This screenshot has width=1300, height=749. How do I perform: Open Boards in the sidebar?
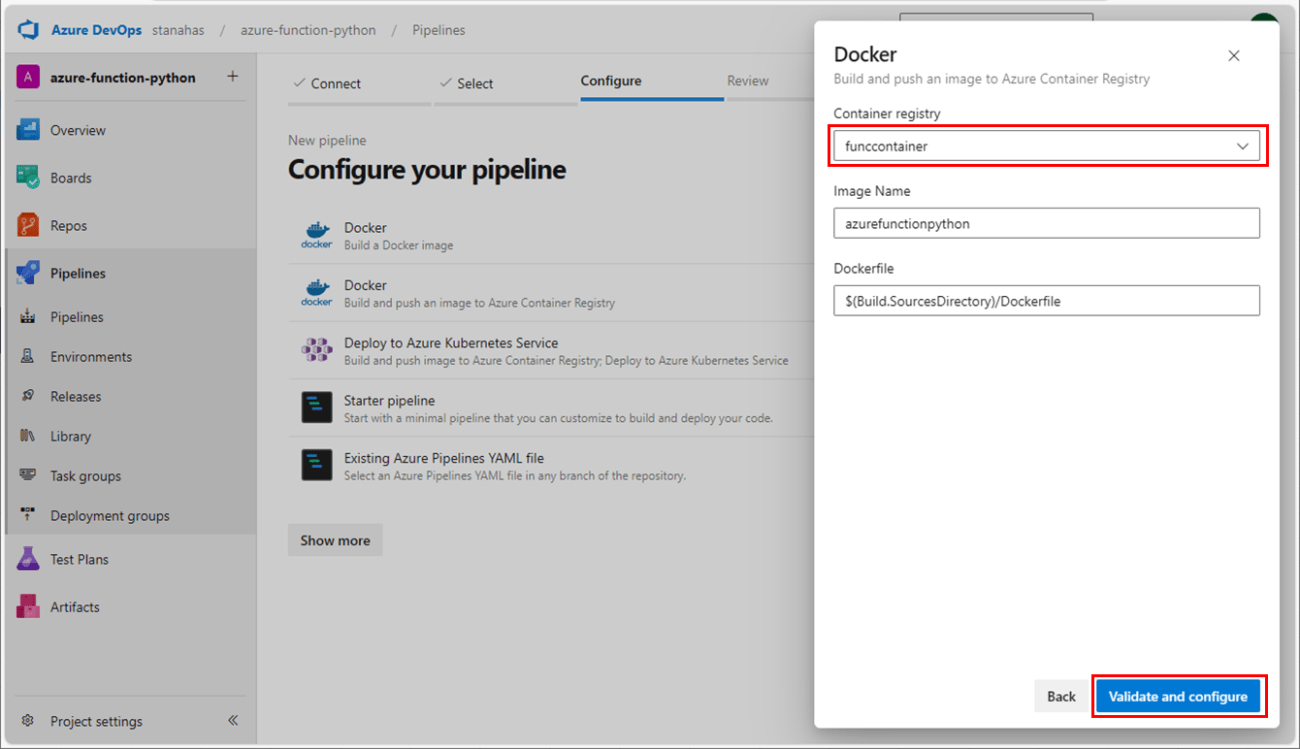pos(71,178)
